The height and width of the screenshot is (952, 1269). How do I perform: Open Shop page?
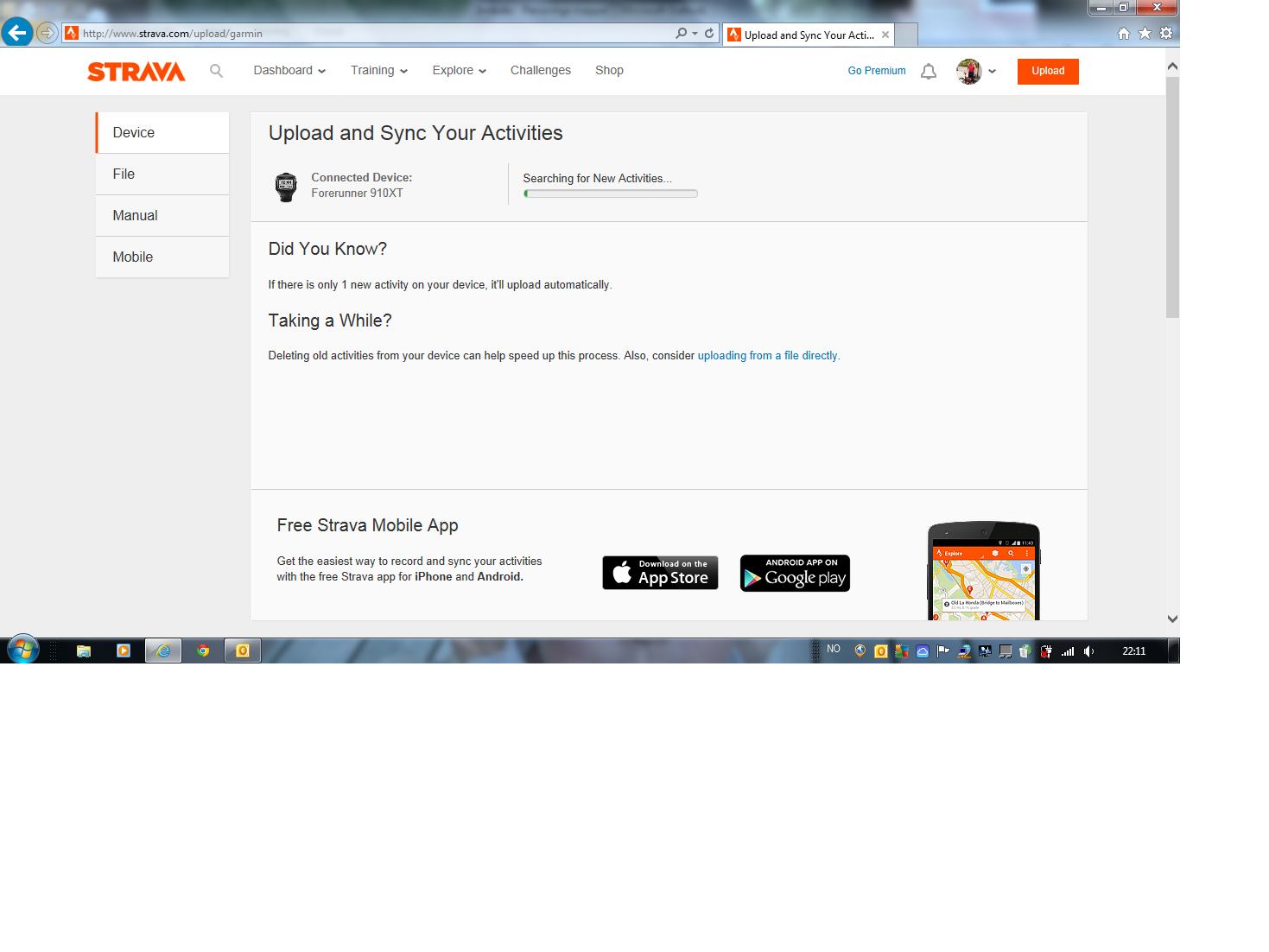coord(609,71)
